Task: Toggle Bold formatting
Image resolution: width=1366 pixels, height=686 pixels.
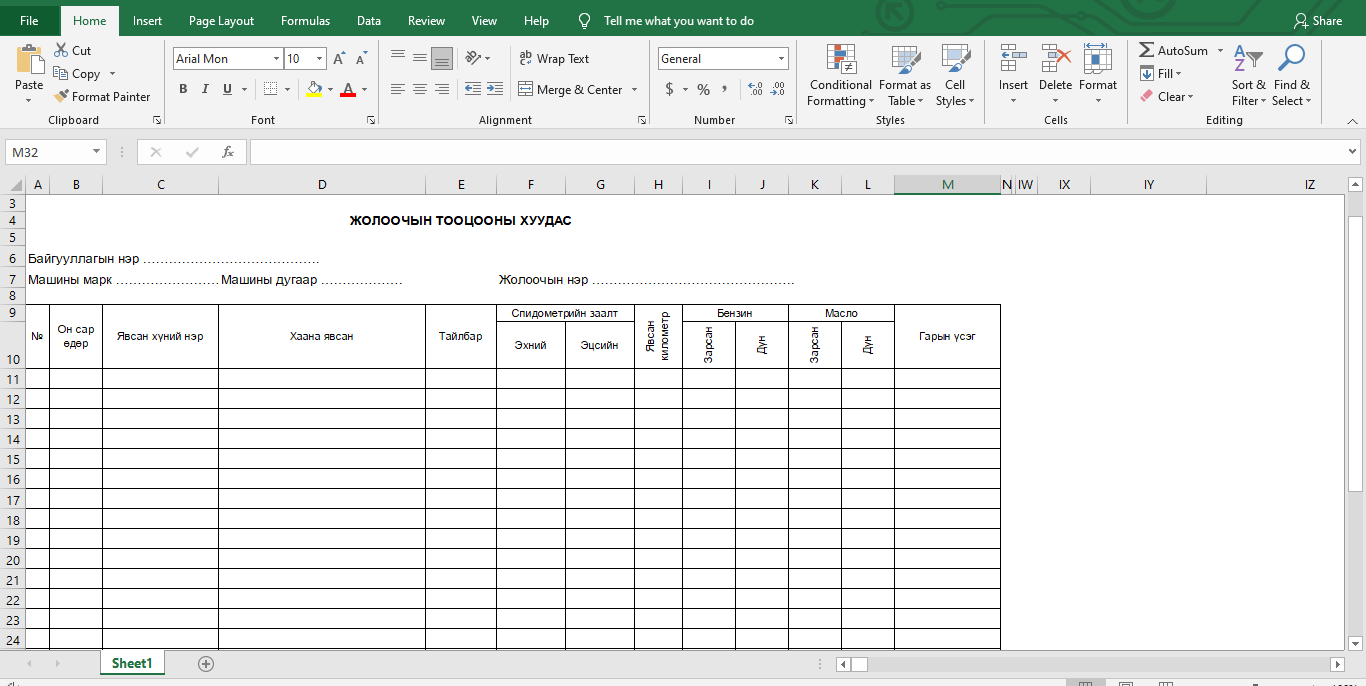Action: [x=183, y=89]
